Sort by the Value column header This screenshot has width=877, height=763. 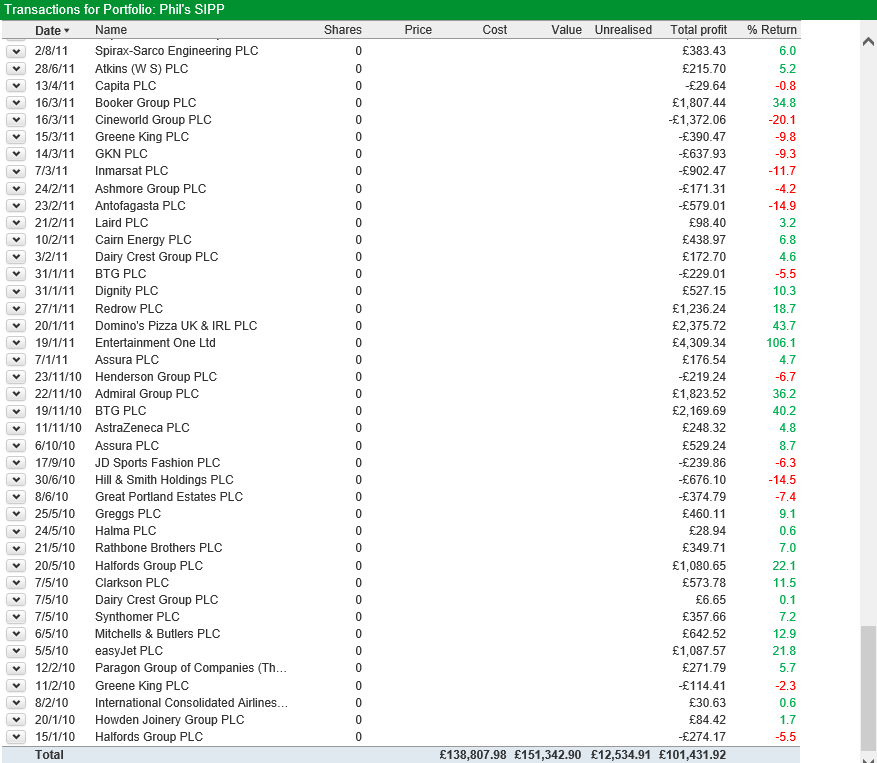[566, 30]
